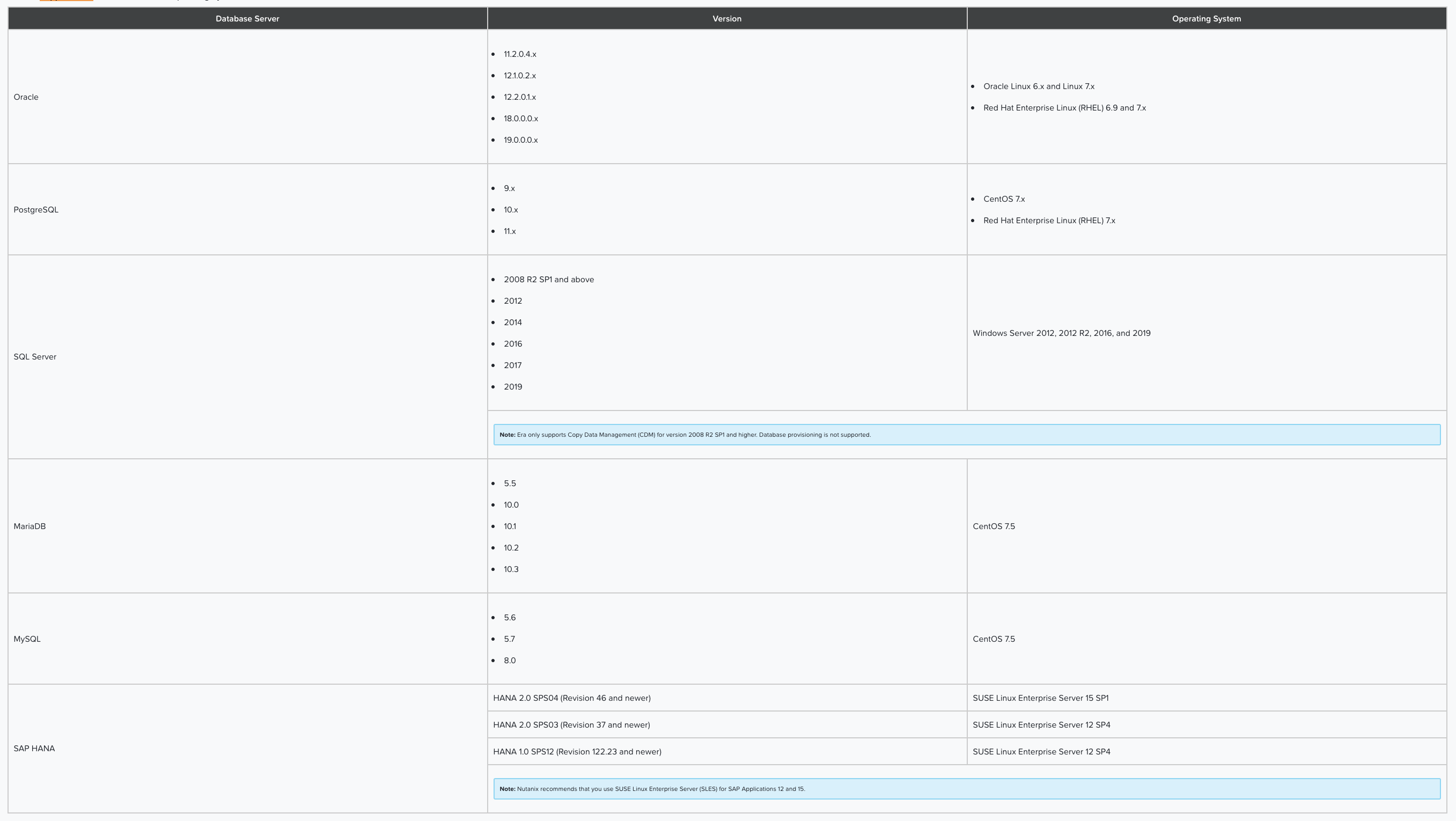The image size is (1456, 821).
Task: Click MySQL version 5.7
Action: click(509, 639)
